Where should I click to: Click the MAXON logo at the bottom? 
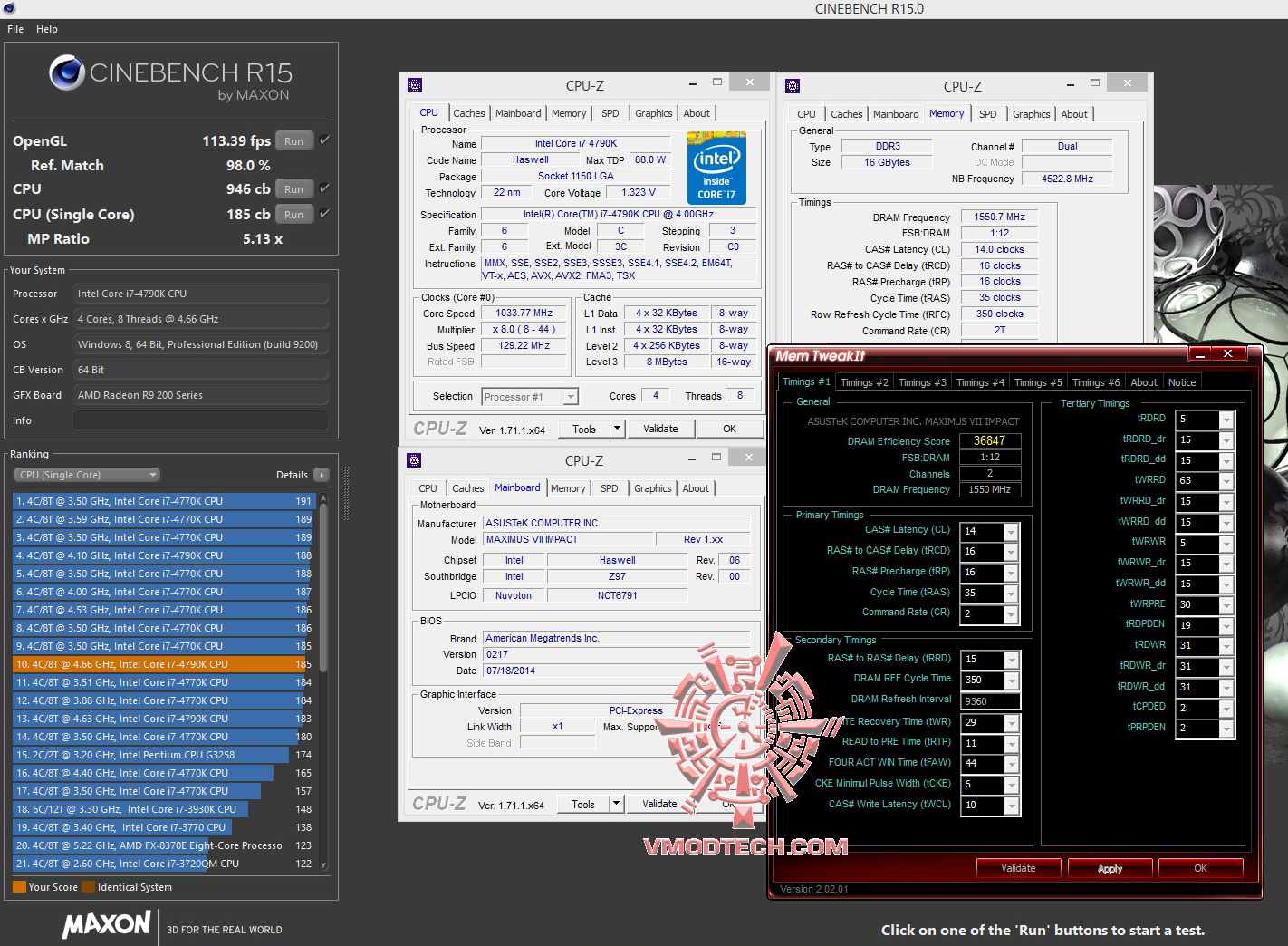click(106, 925)
